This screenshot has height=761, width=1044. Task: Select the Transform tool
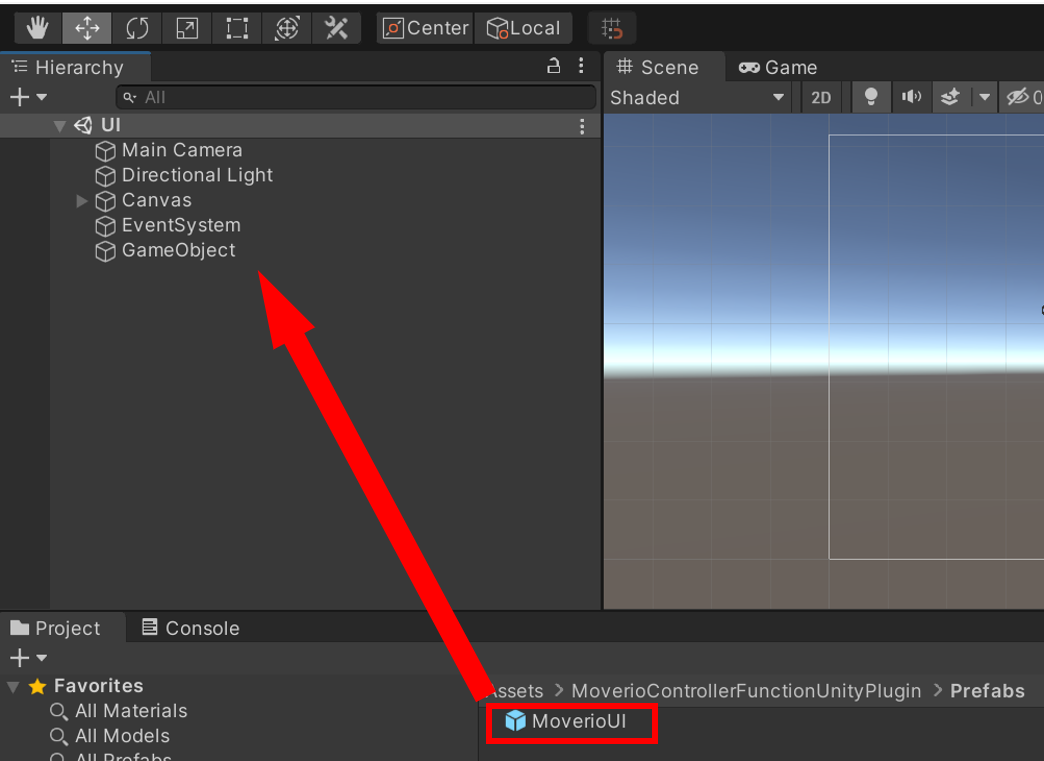(x=286, y=28)
